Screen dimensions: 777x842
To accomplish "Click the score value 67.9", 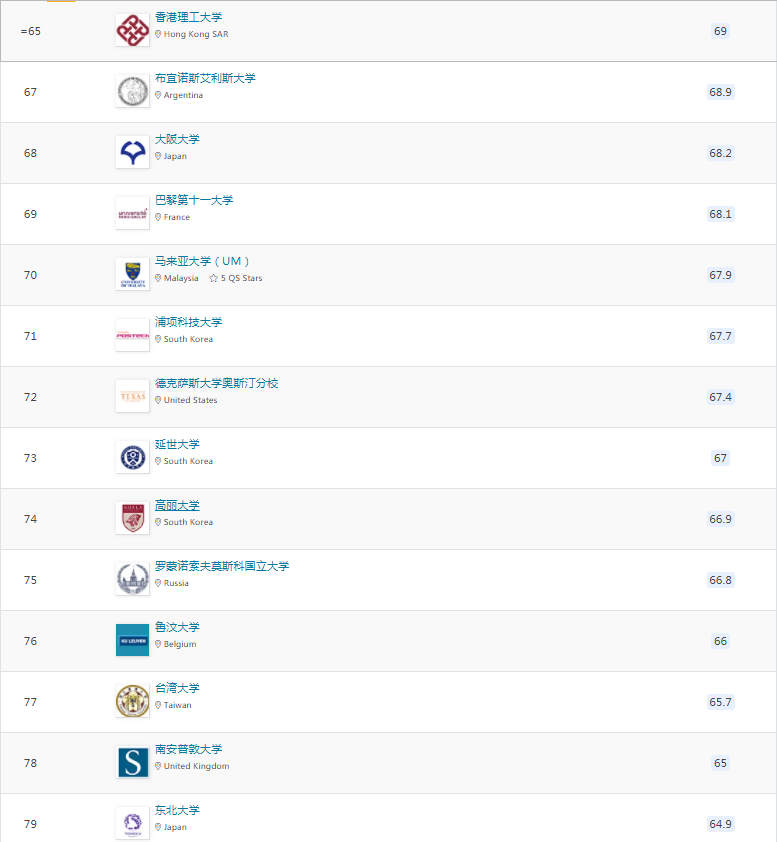I will click(720, 275).
